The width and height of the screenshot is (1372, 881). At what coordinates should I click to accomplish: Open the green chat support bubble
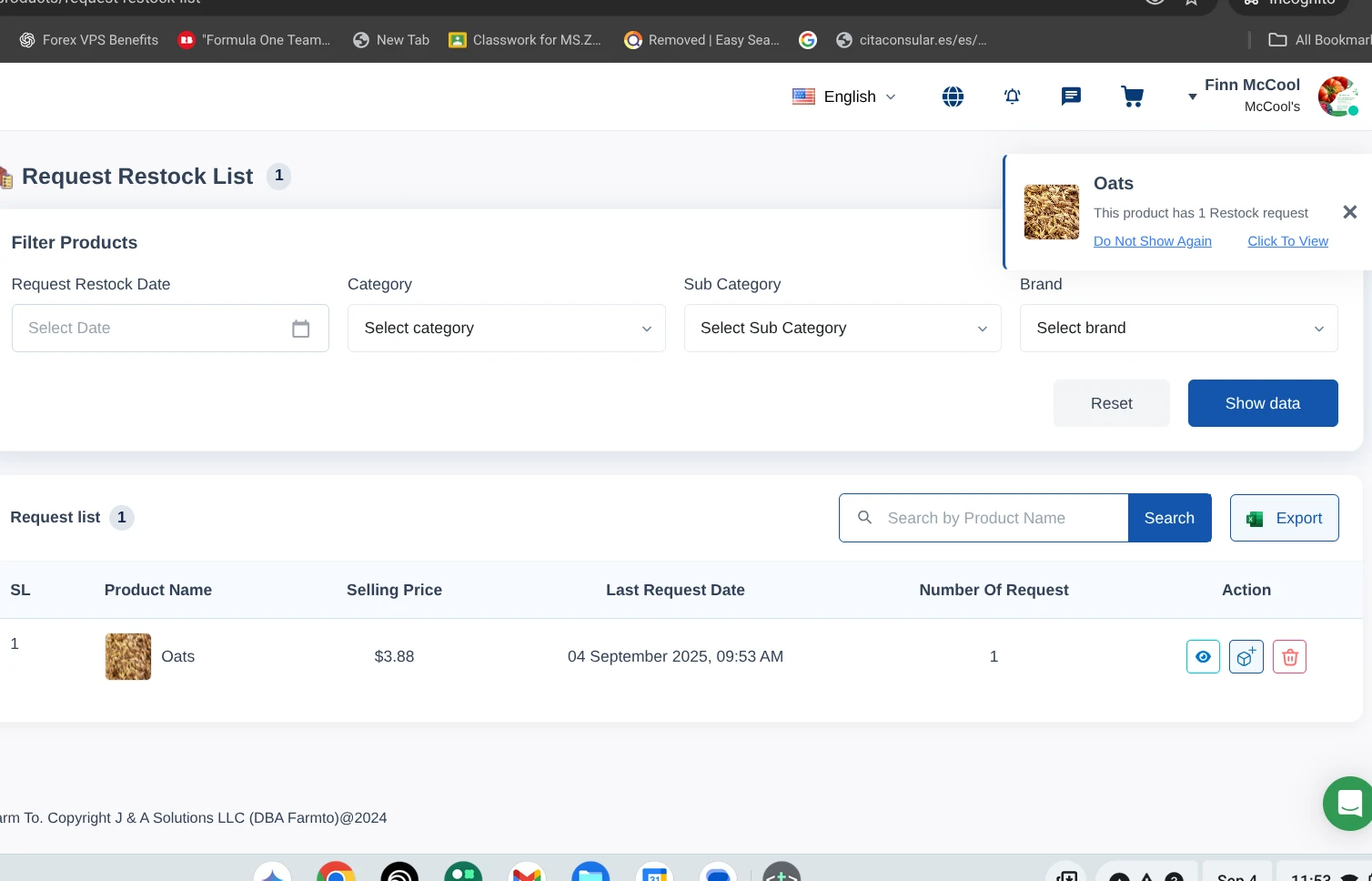(x=1348, y=803)
